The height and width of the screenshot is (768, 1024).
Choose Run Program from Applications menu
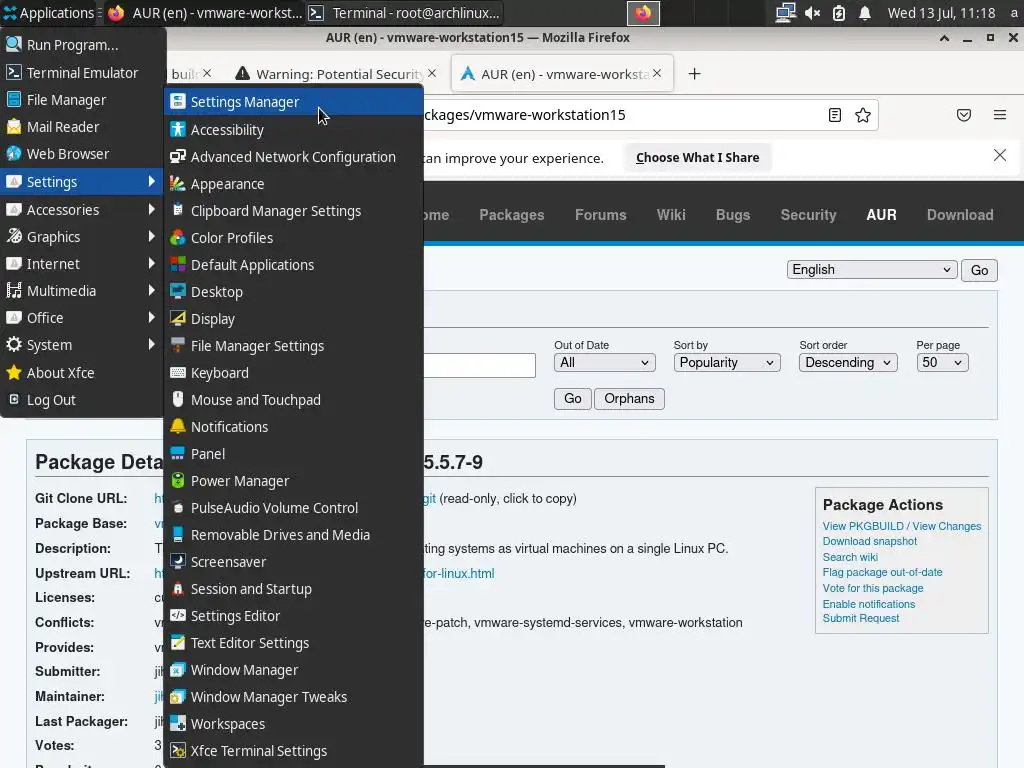pyautogui.click(x=82, y=45)
